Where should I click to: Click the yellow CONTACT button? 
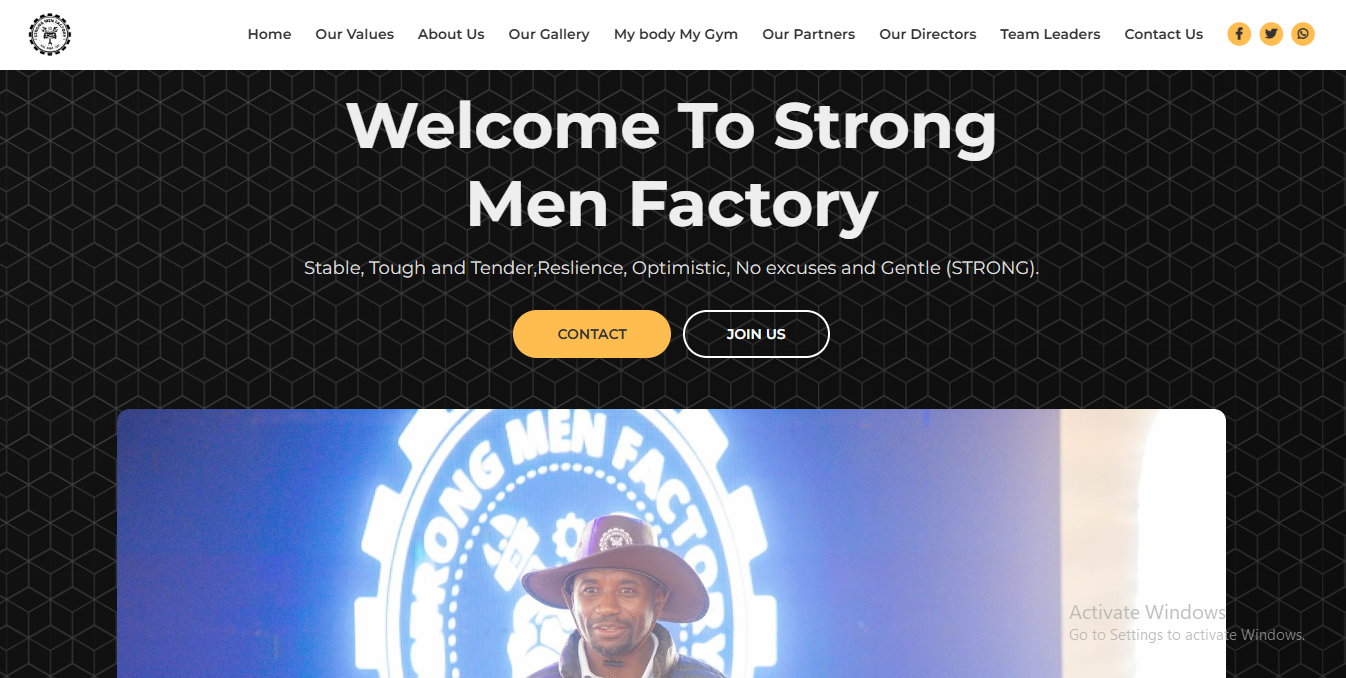pyautogui.click(x=592, y=334)
